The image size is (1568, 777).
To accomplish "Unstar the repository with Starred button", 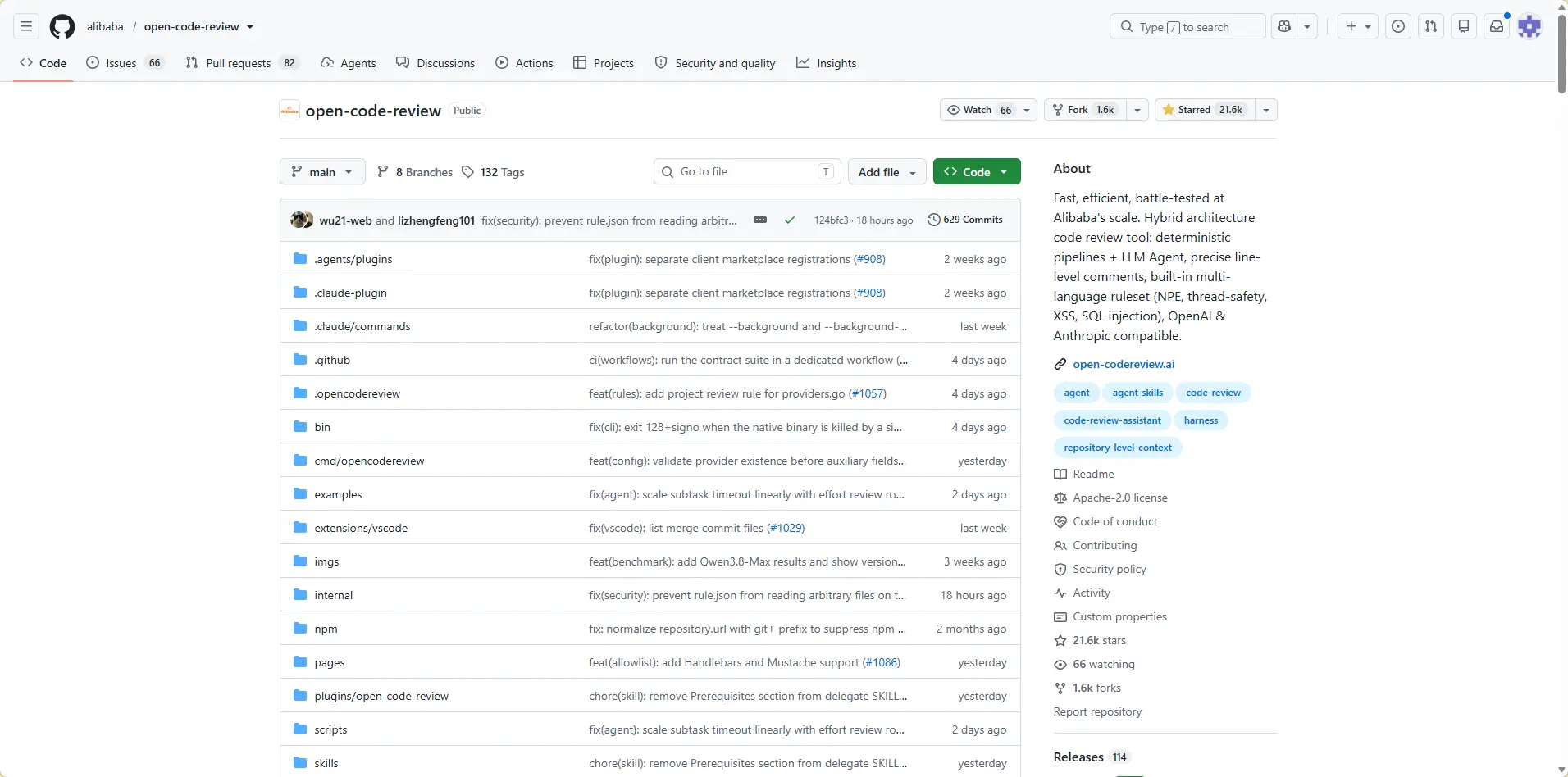I will (1204, 110).
